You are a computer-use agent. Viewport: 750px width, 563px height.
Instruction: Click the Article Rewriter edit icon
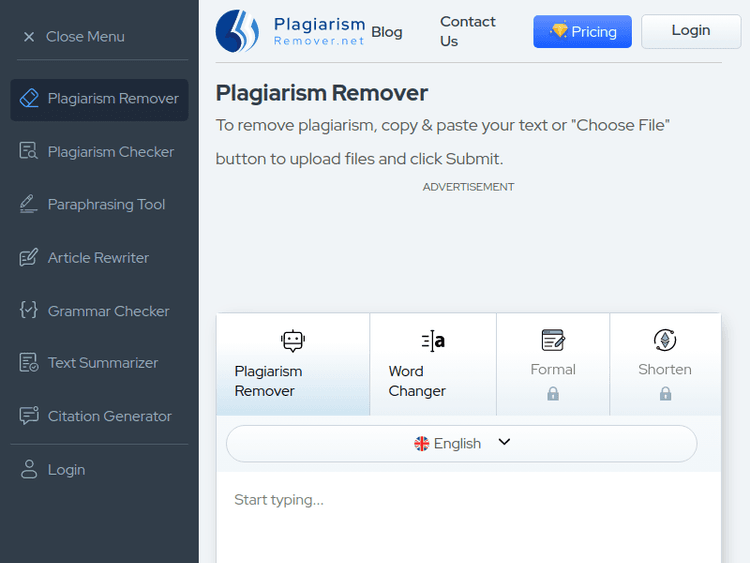pos(28,257)
